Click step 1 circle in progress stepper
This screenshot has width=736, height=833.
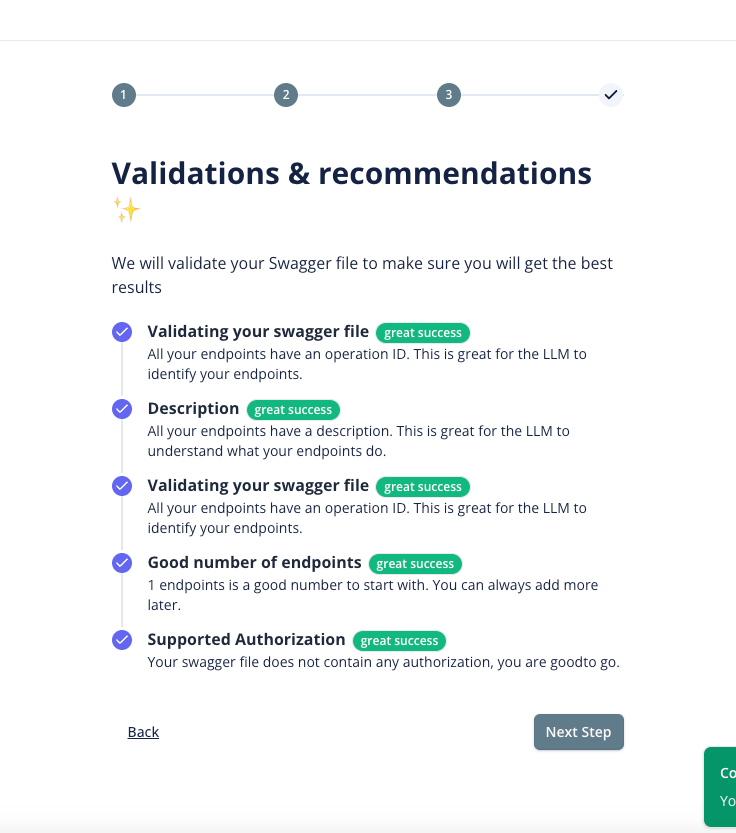(123, 95)
